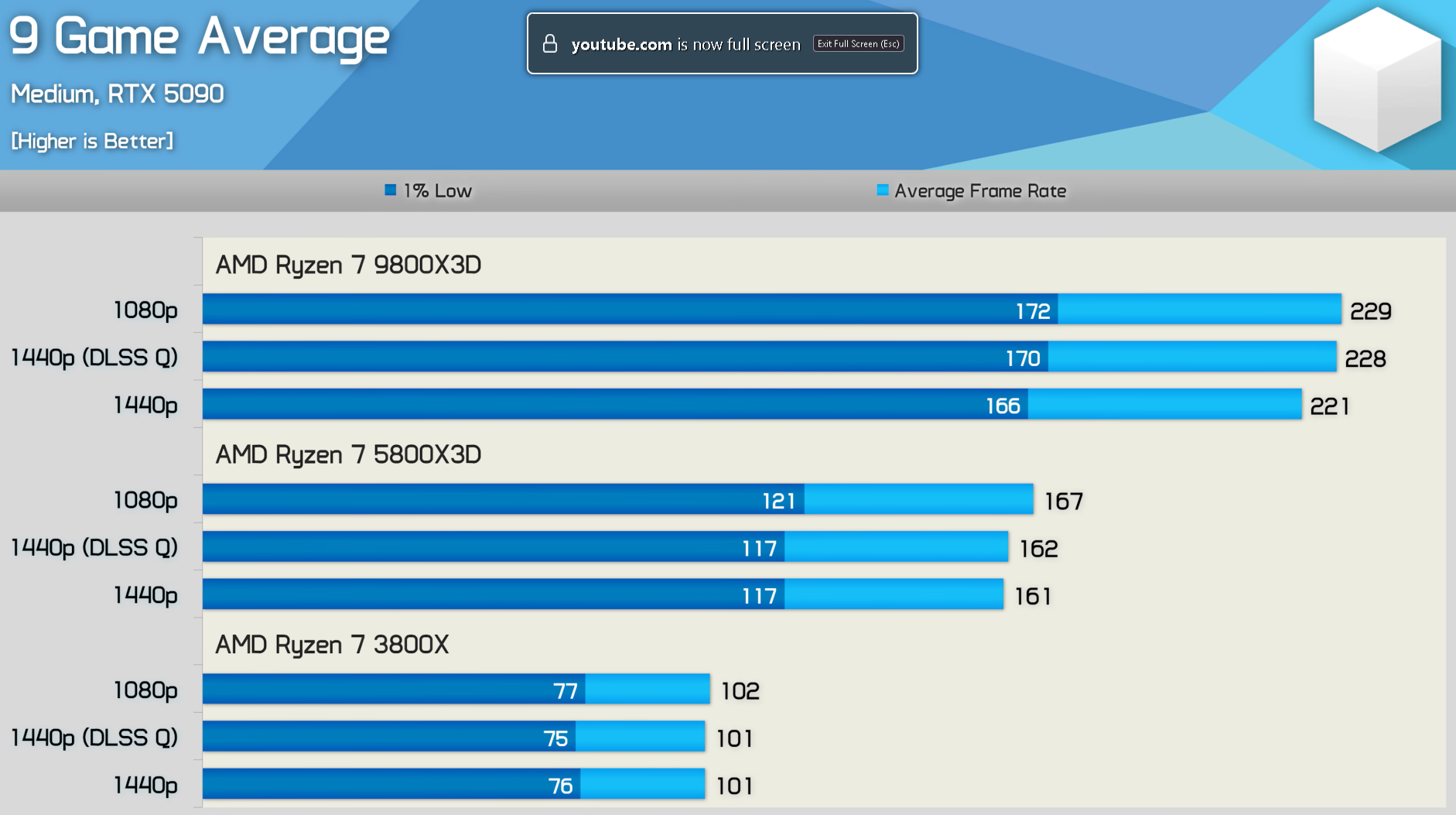Click the '9 Game Average' title
The height and width of the screenshot is (815, 1456).
[x=199, y=37]
